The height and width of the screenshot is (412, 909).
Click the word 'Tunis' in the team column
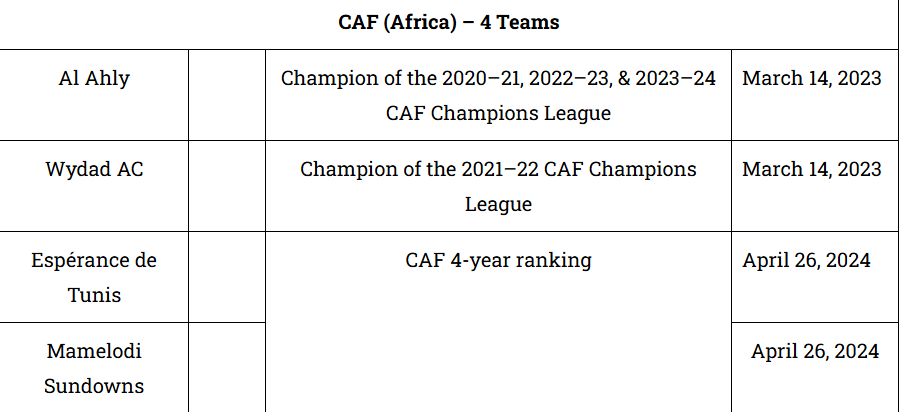point(94,294)
